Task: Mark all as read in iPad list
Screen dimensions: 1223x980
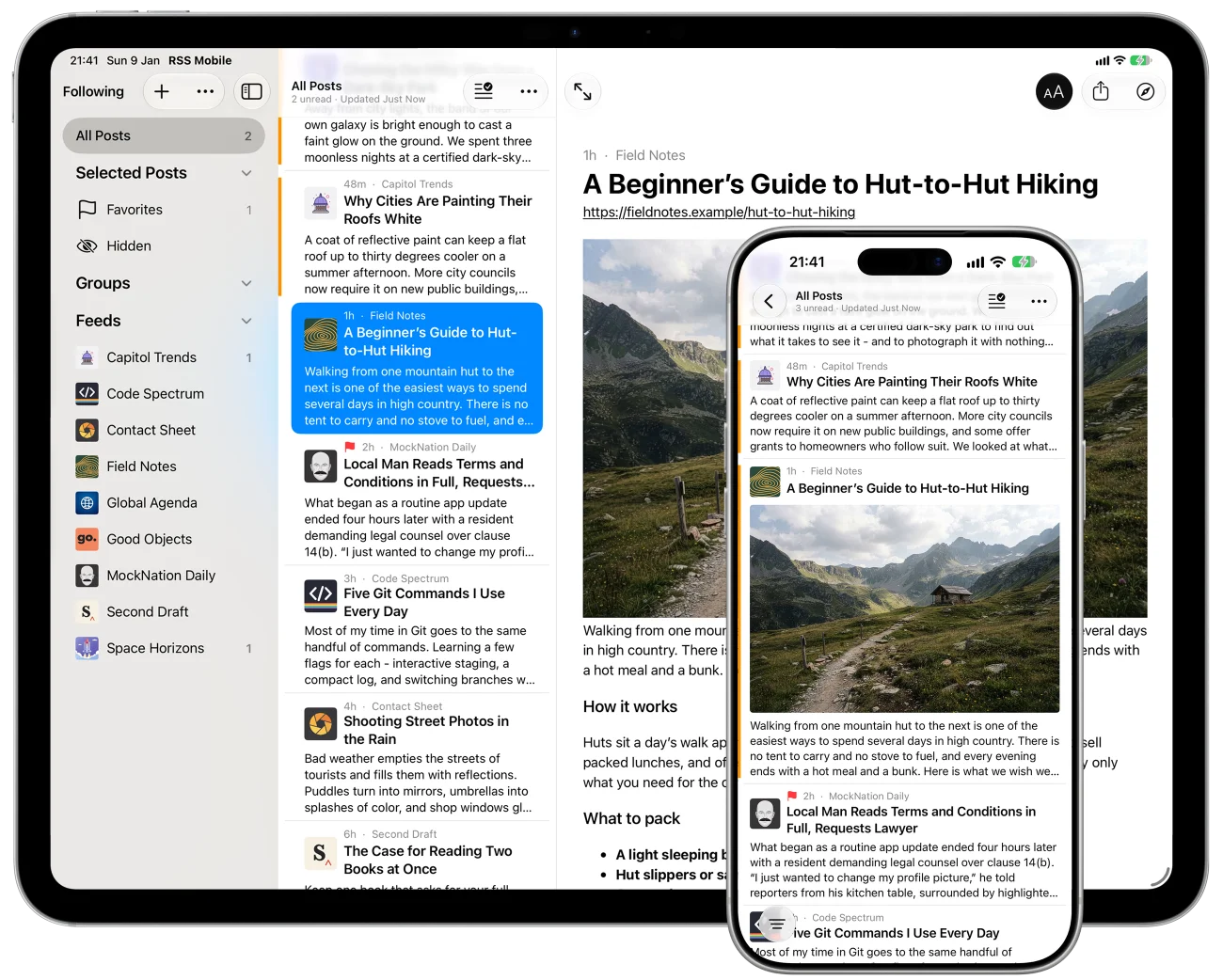Action: 484,91
